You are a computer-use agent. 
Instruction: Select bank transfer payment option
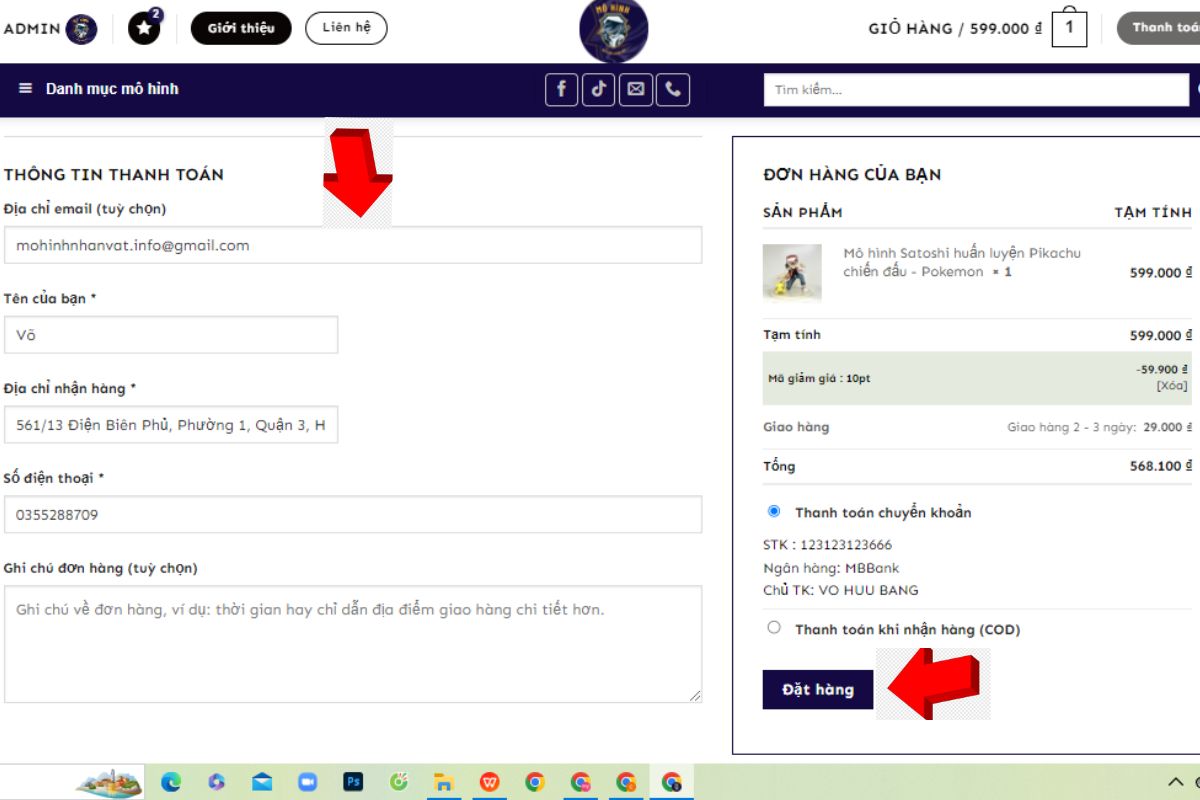click(x=774, y=511)
